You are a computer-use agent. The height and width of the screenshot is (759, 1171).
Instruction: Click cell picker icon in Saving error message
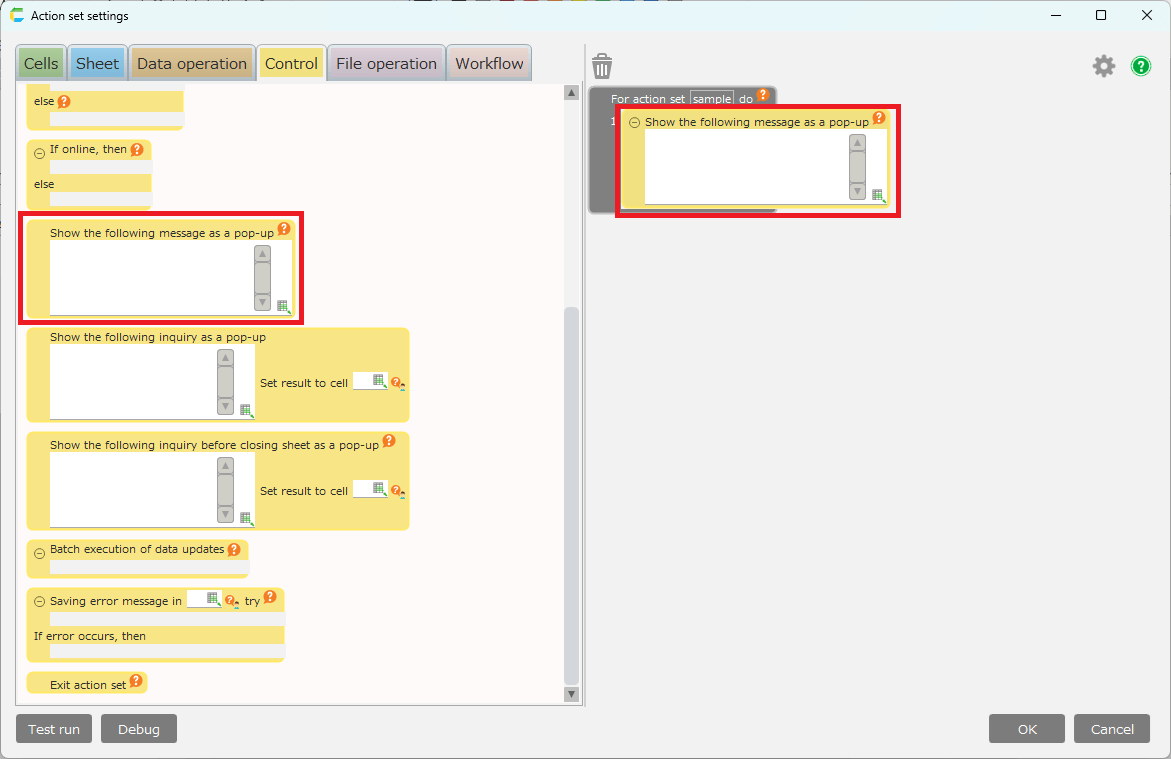pyautogui.click(x=213, y=599)
